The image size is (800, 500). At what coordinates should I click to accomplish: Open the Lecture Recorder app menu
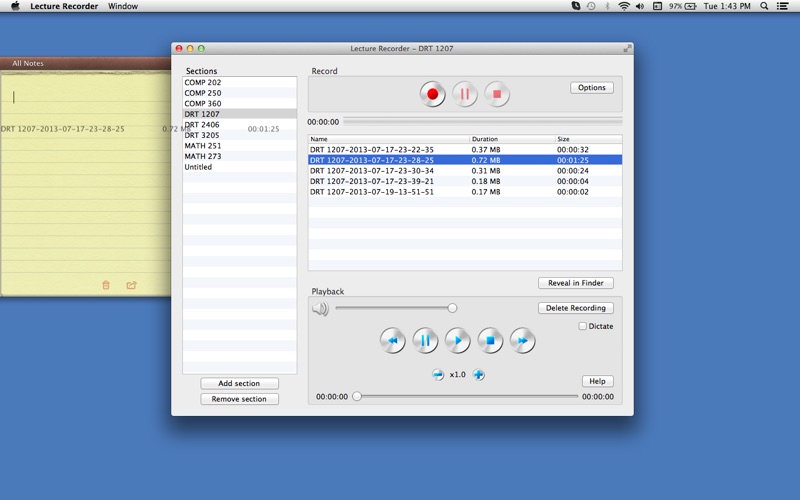click(x=64, y=6)
